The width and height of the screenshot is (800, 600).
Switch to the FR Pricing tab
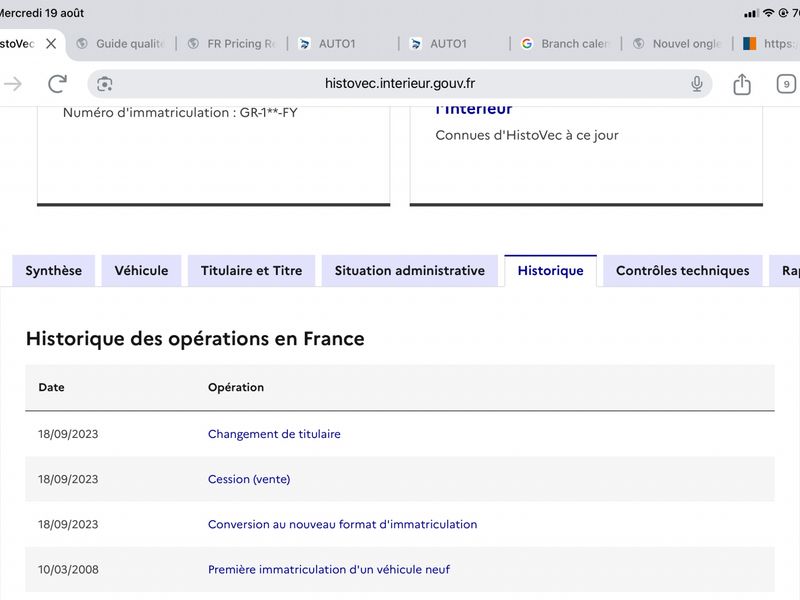tap(233, 44)
